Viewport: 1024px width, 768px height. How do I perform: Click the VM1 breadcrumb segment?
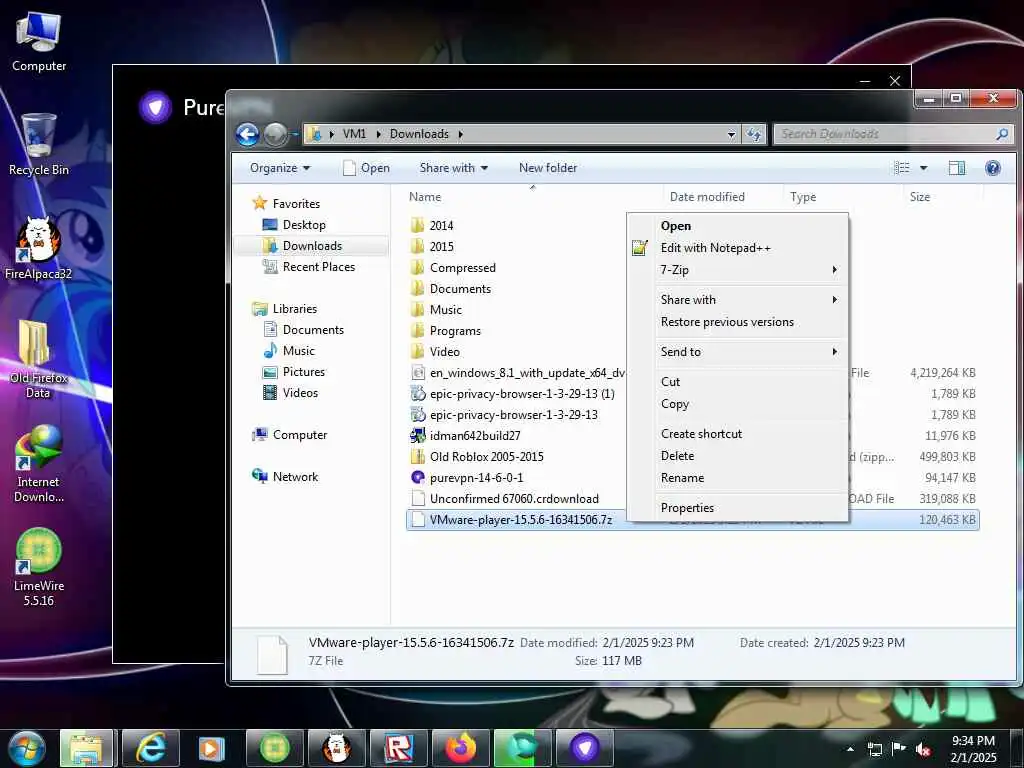pos(354,134)
